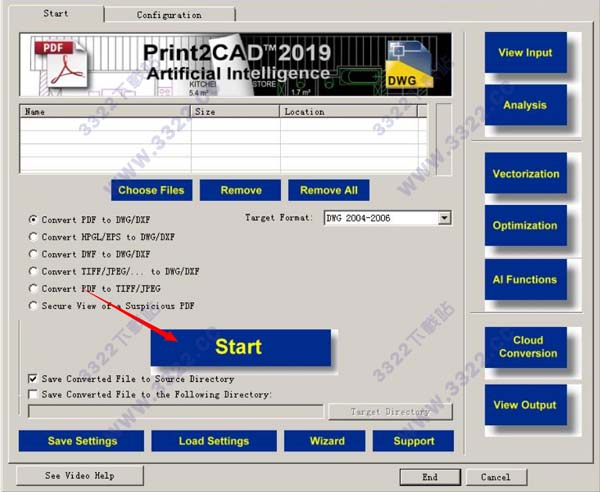Click the PDF icon in the banner
This screenshot has width=600, height=492.
60,64
